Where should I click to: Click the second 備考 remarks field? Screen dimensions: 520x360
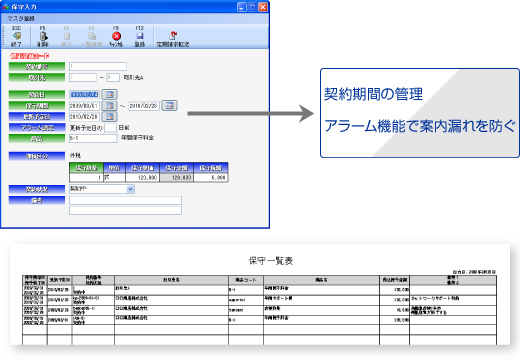[125, 210]
